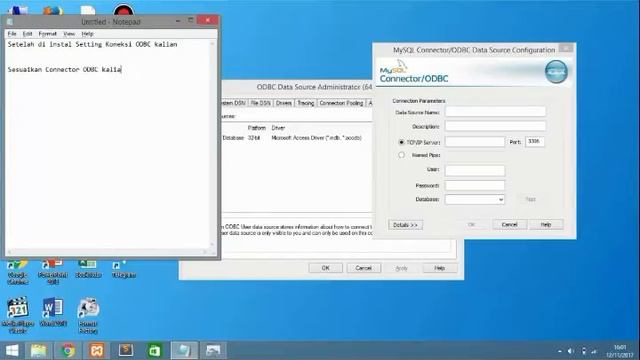Open Notepad Help menu
This screenshot has height=360, width=640.
[87, 33]
